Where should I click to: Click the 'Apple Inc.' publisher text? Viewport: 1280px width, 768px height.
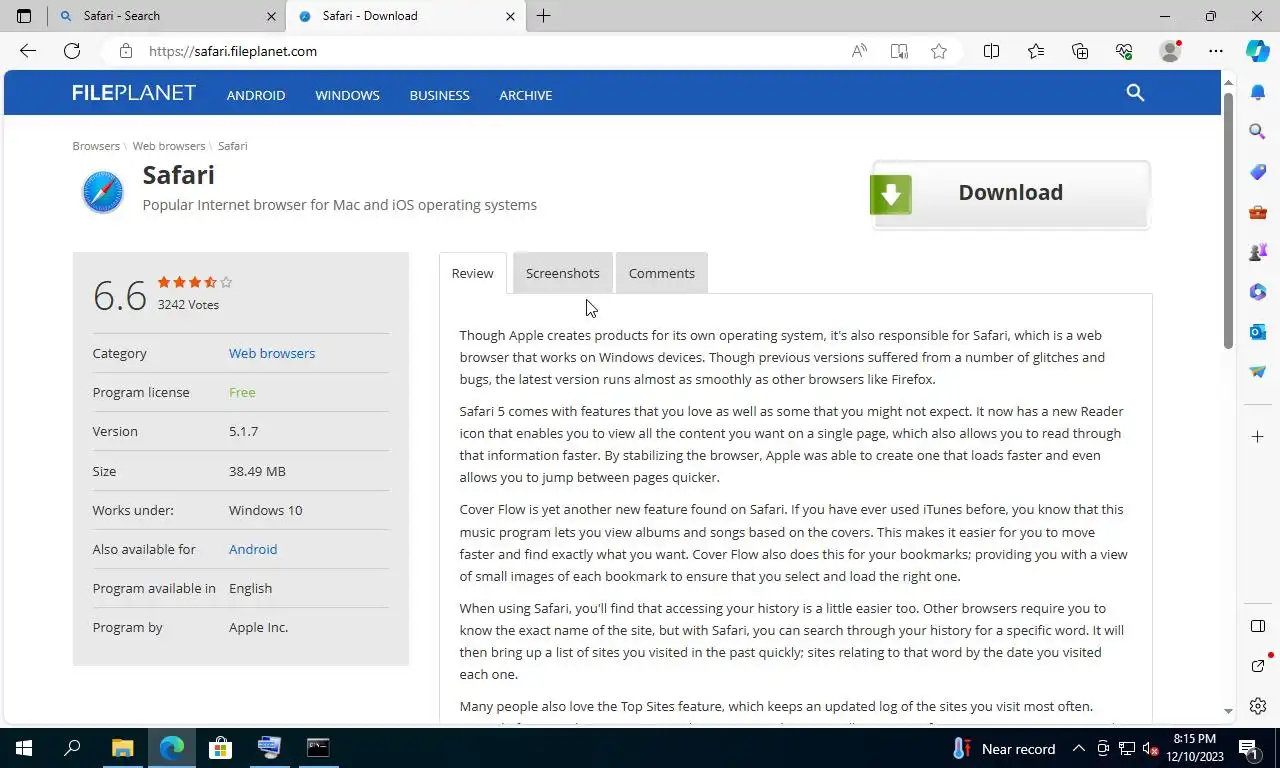tap(258, 627)
